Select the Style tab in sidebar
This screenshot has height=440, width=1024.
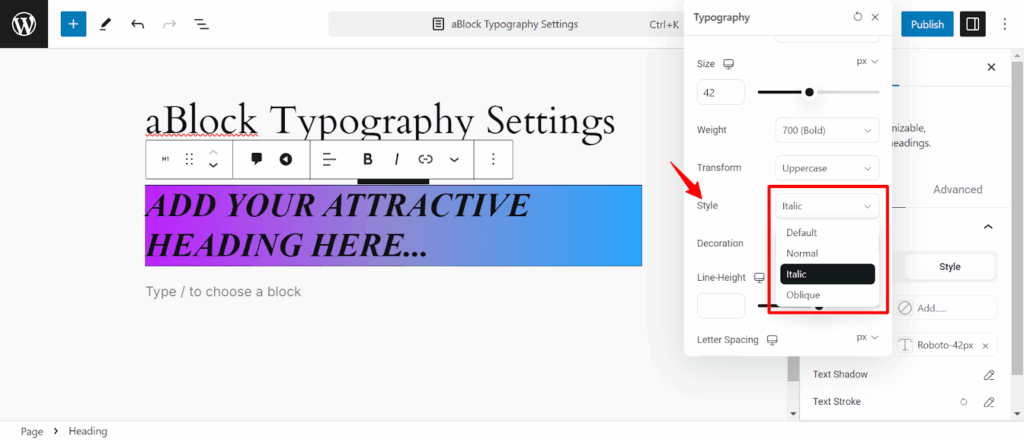pyautogui.click(x=950, y=267)
